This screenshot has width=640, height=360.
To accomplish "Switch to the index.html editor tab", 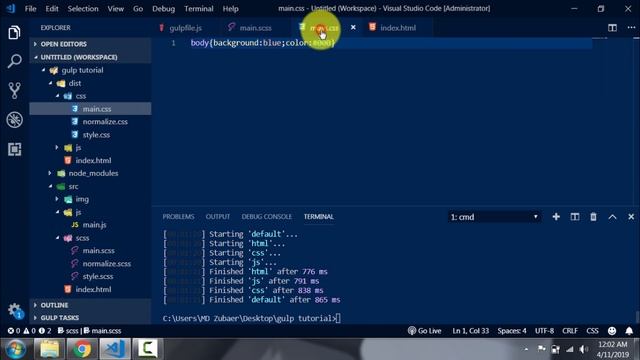I will (x=398, y=28).
